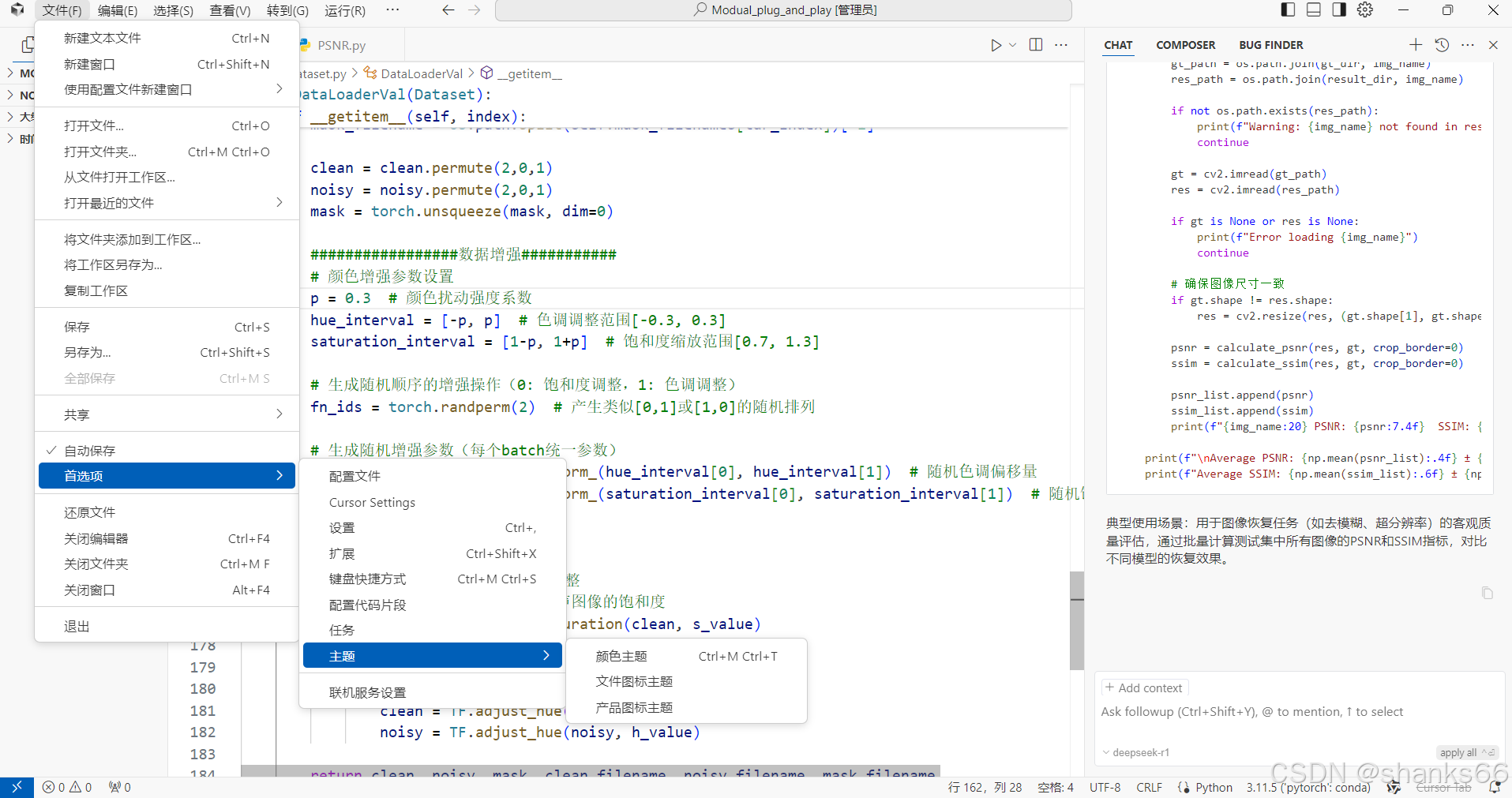Open the 选择(S) menu
Viewport: 1512px width, 798px height.
tap(174, 10)
